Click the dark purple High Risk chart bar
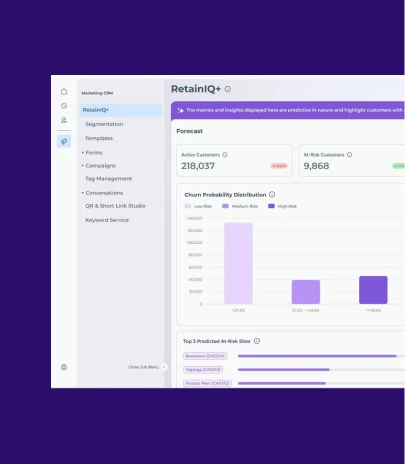Viewport: 405px width, 464px height. tap(373, 290)
